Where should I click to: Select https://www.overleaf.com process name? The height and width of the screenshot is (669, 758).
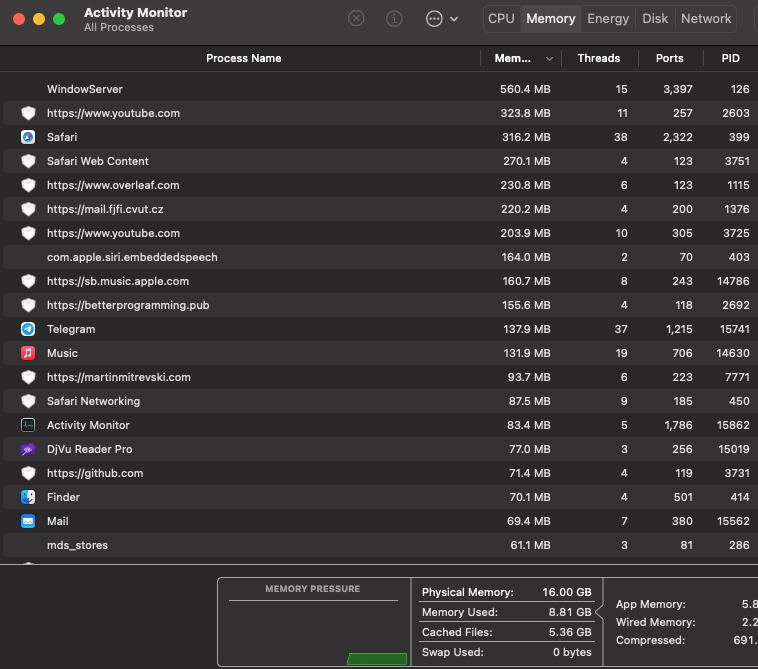click(113, 185)
